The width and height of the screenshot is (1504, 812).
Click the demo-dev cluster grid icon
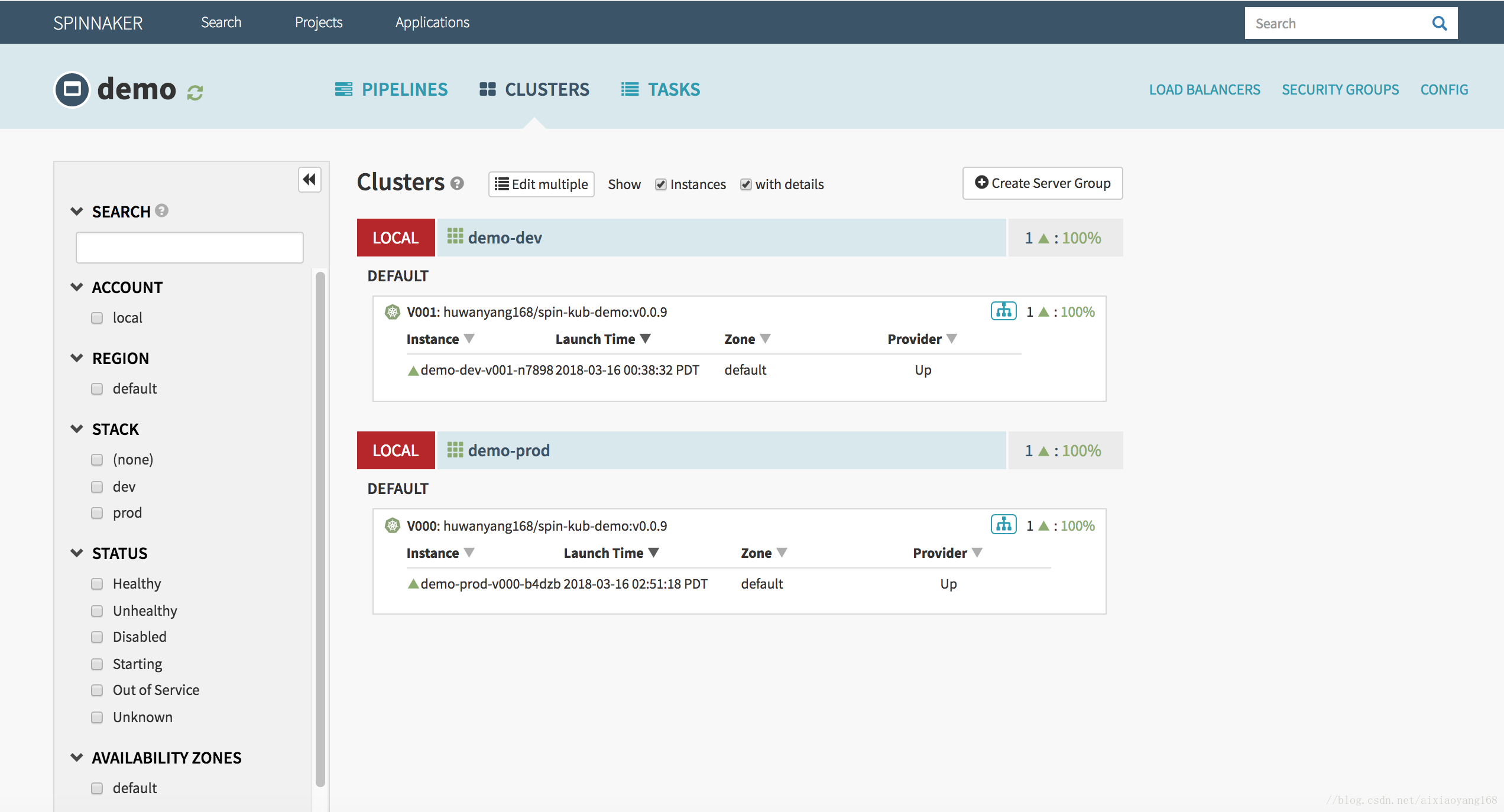[x=455, y=236]
